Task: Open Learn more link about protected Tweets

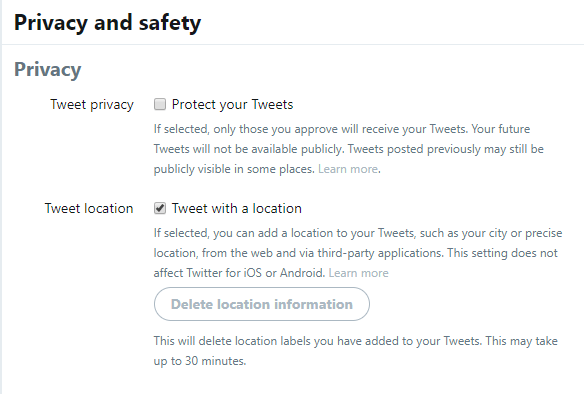Action: point(348,169)
